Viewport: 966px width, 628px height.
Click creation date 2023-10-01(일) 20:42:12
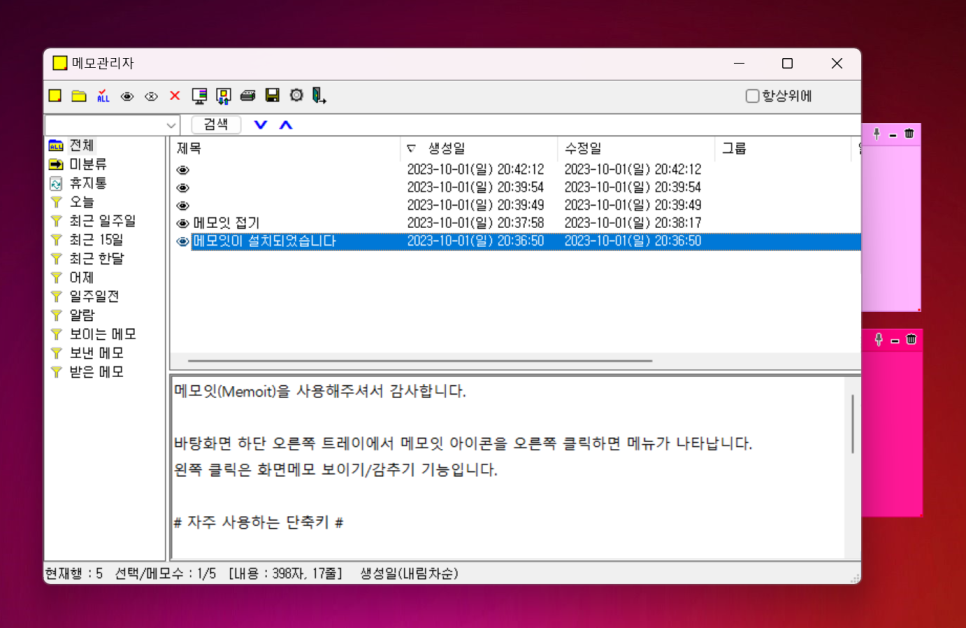475,169
